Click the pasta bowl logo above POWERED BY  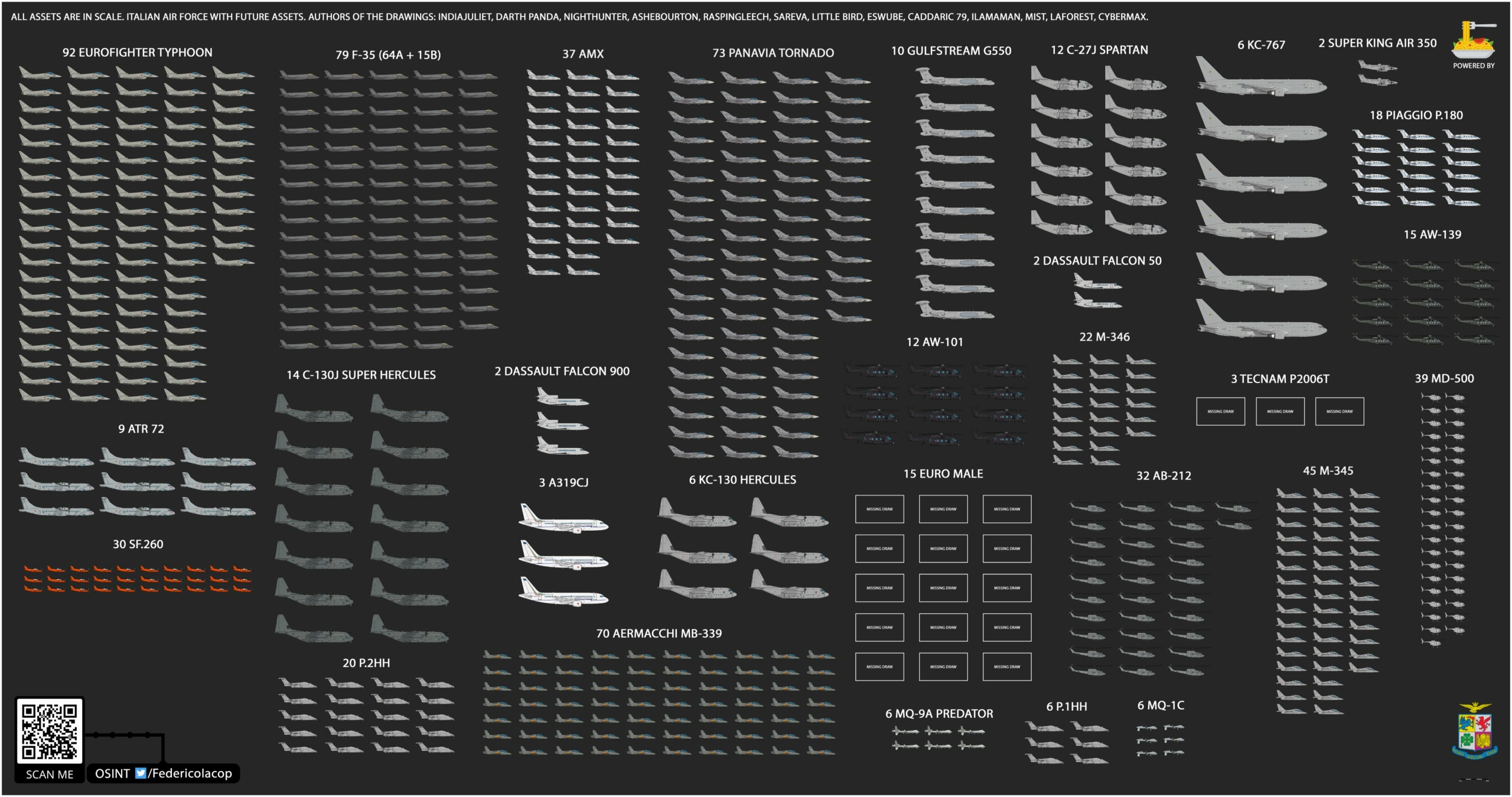1474,40
